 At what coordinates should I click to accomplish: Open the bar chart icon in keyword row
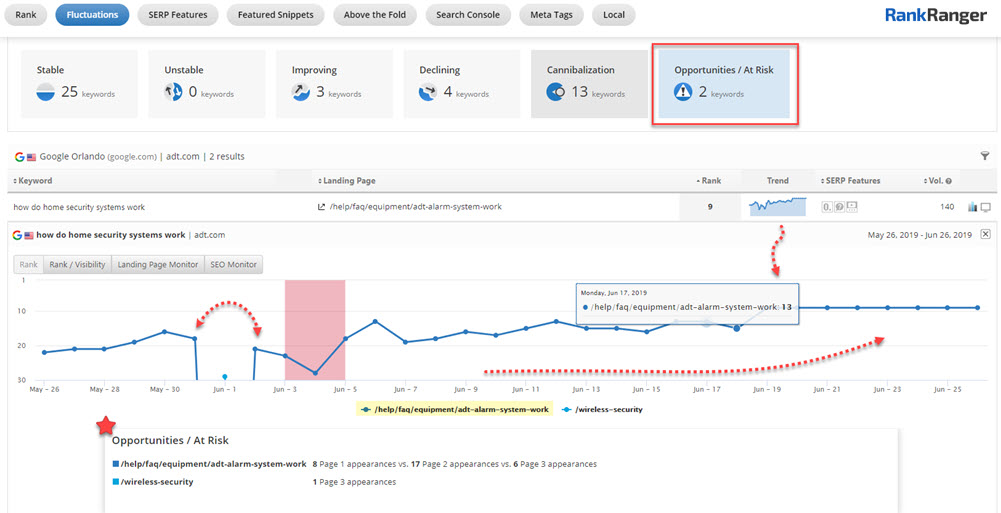(973, 207)
